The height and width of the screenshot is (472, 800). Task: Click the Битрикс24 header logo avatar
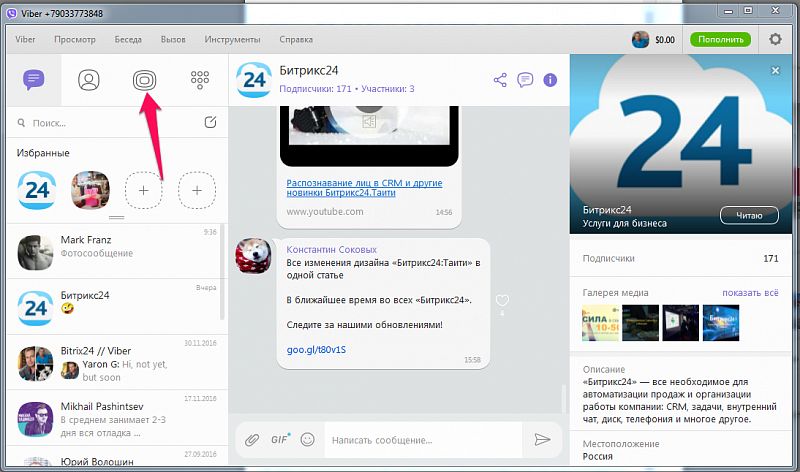(x=254, y=80)
